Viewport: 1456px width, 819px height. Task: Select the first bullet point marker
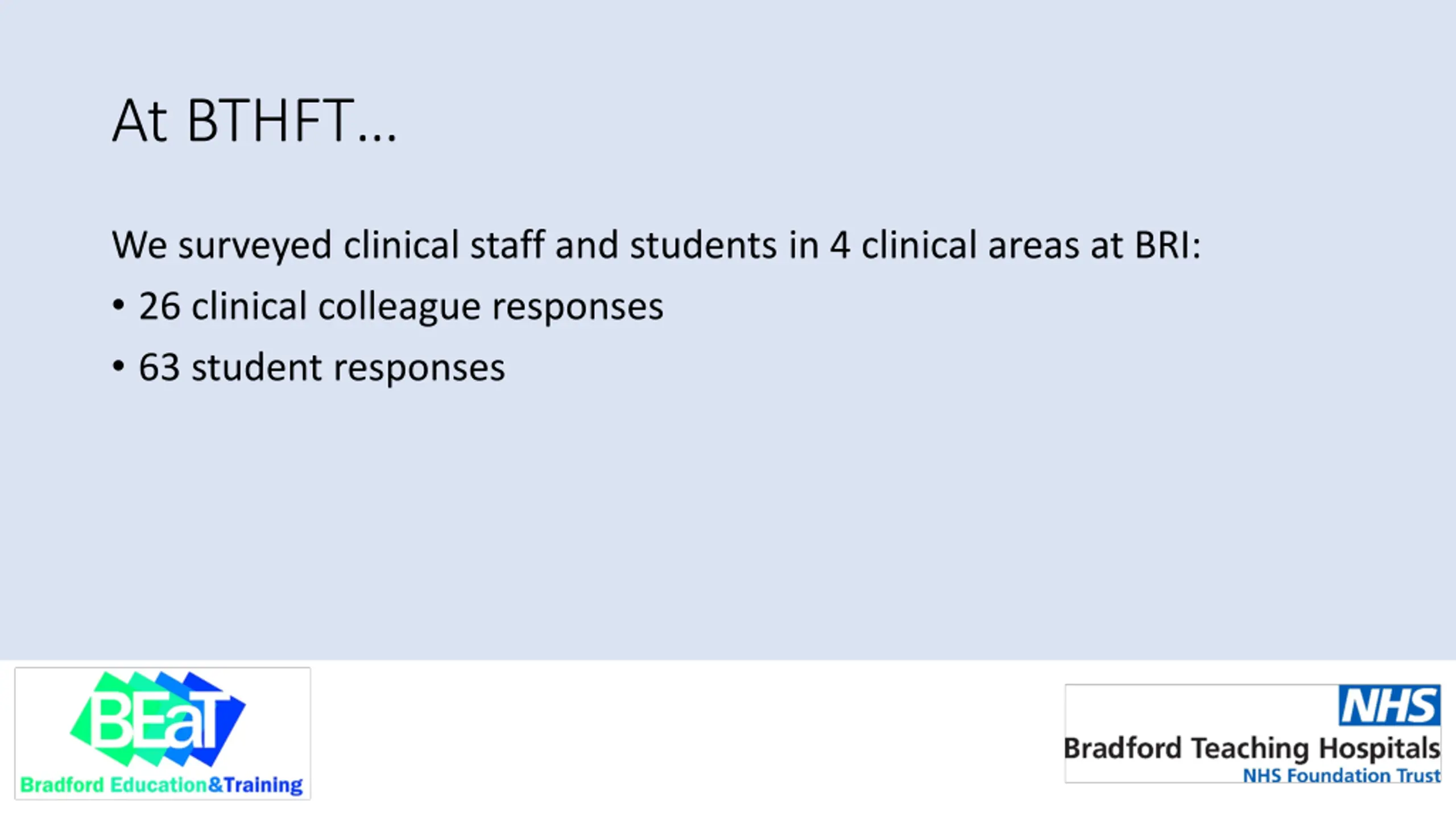pyautogui.click(x=118, y=305)
